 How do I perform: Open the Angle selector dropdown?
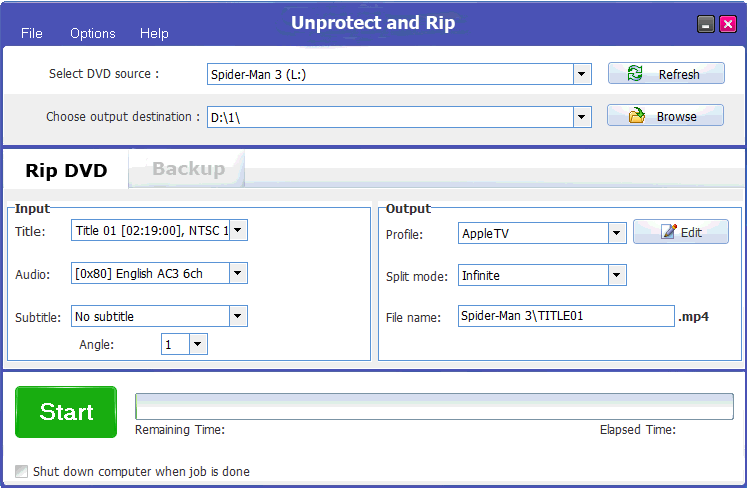(198, 344)
